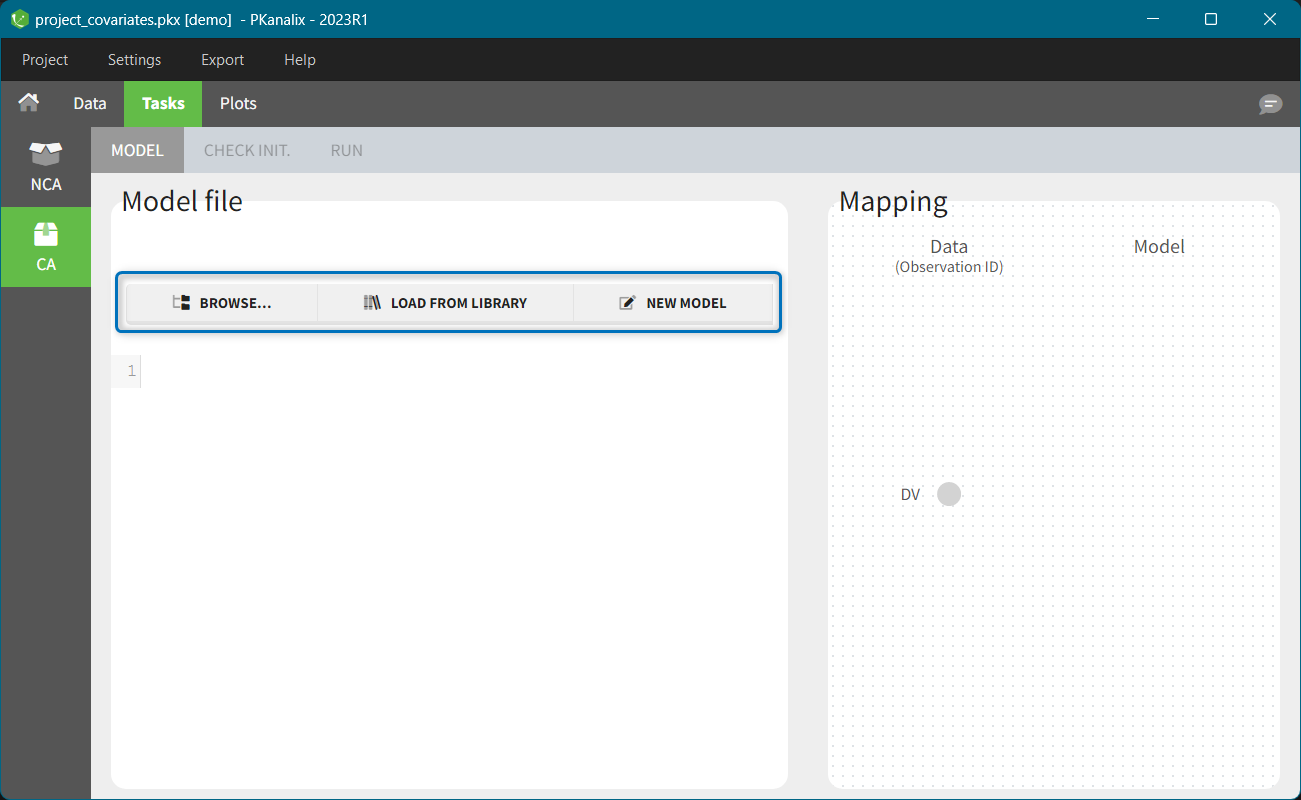Click the PKanalix logo in title bar
1301x800 pixels.
click(x=19, y=19)
